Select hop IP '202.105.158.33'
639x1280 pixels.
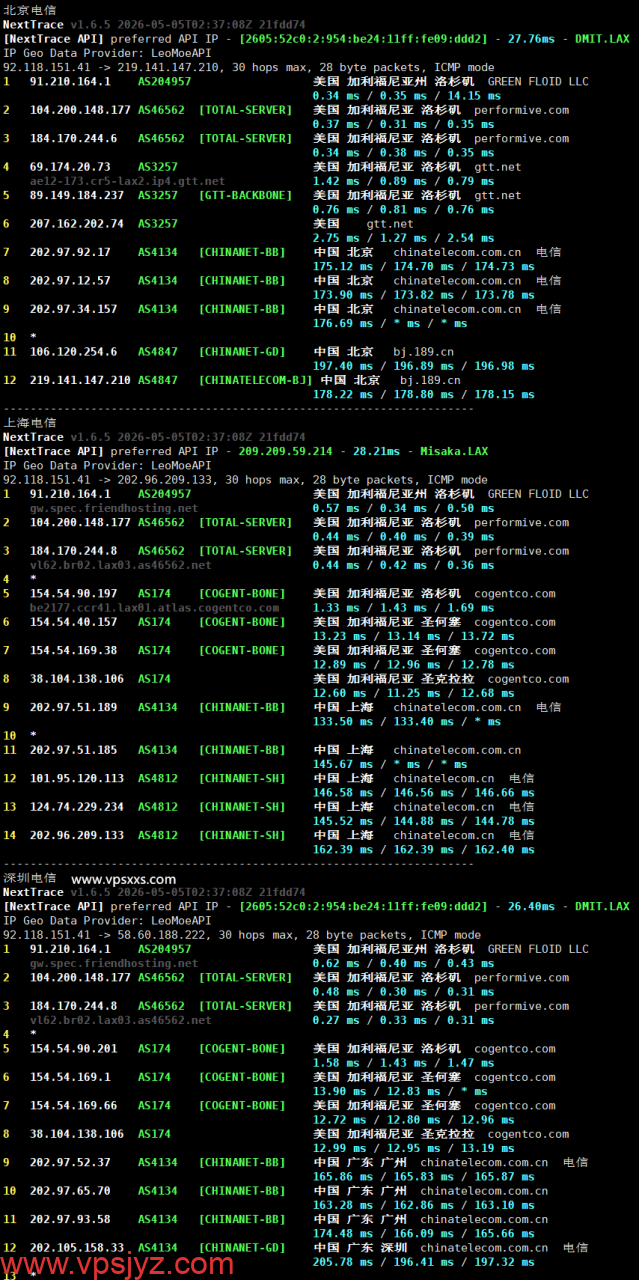point(77,1248)
